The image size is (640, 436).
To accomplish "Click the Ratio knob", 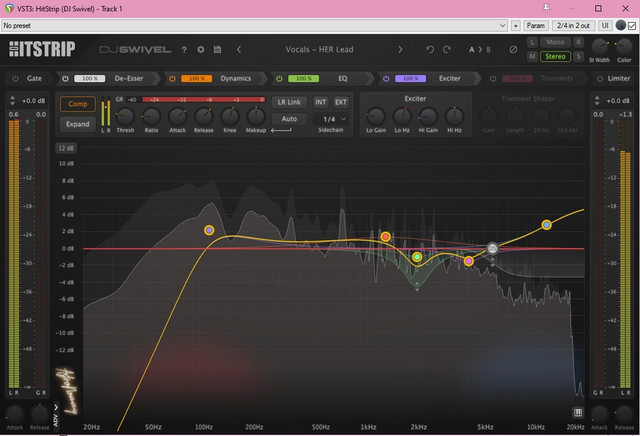I will 151,117.
